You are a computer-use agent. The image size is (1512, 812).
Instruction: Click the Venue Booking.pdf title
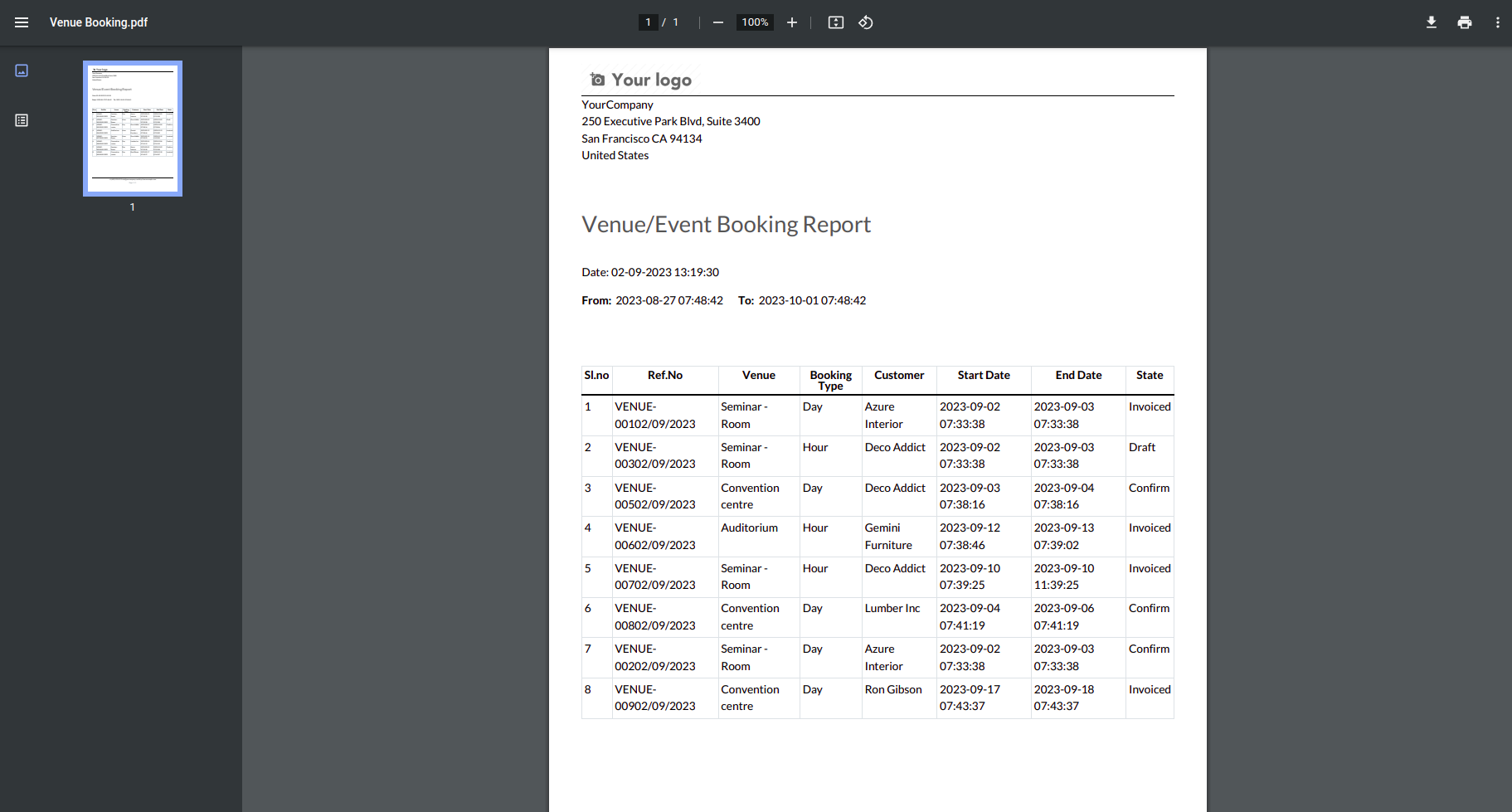click(x=99, y=22)
